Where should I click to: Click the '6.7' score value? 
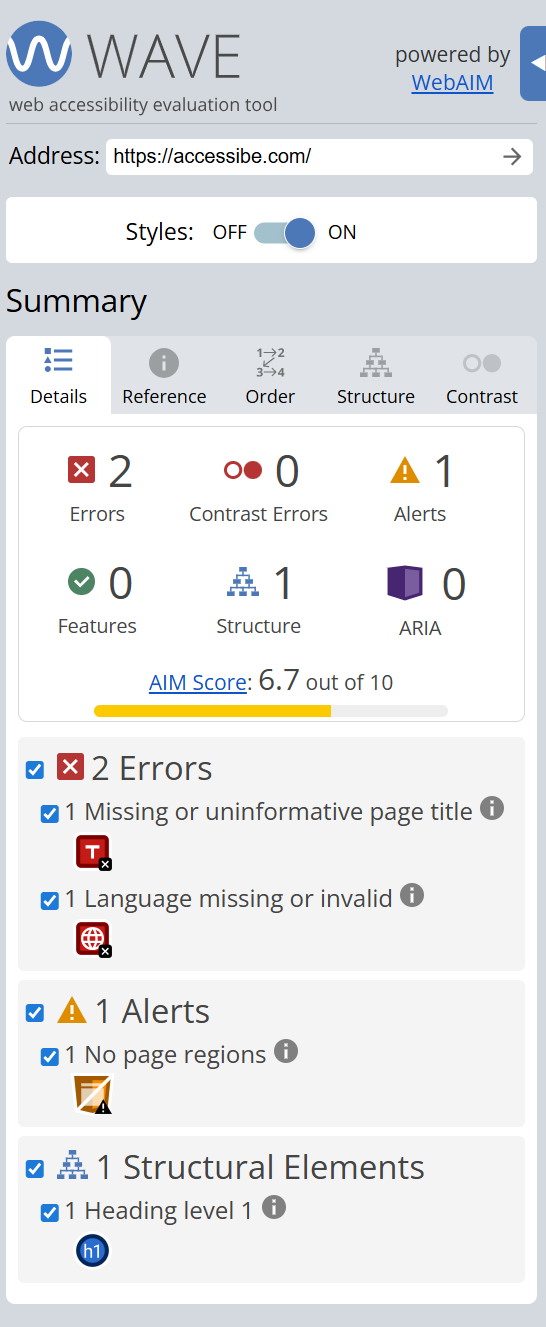pyautogui.click(x=279, y=680)
